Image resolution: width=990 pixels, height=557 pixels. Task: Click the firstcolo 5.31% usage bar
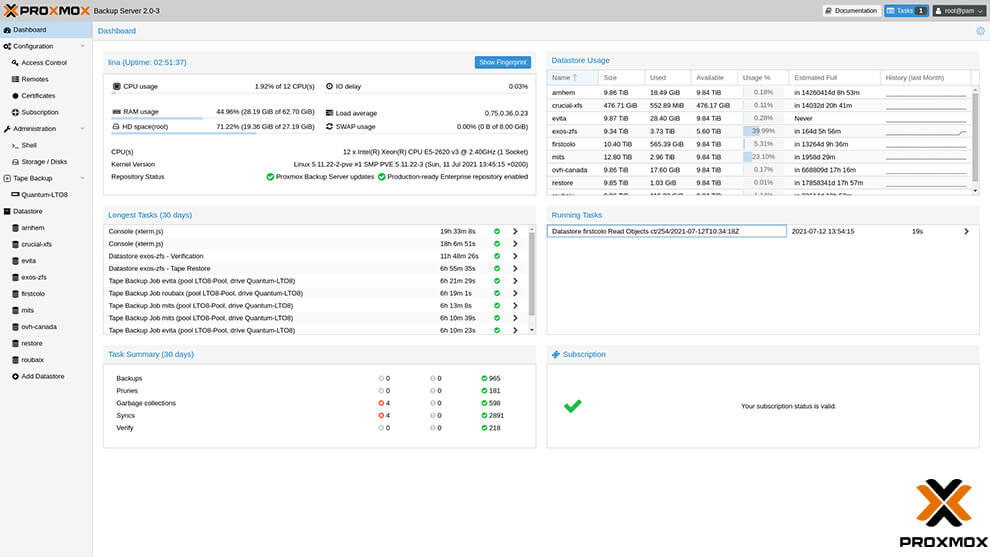[763, 144]
